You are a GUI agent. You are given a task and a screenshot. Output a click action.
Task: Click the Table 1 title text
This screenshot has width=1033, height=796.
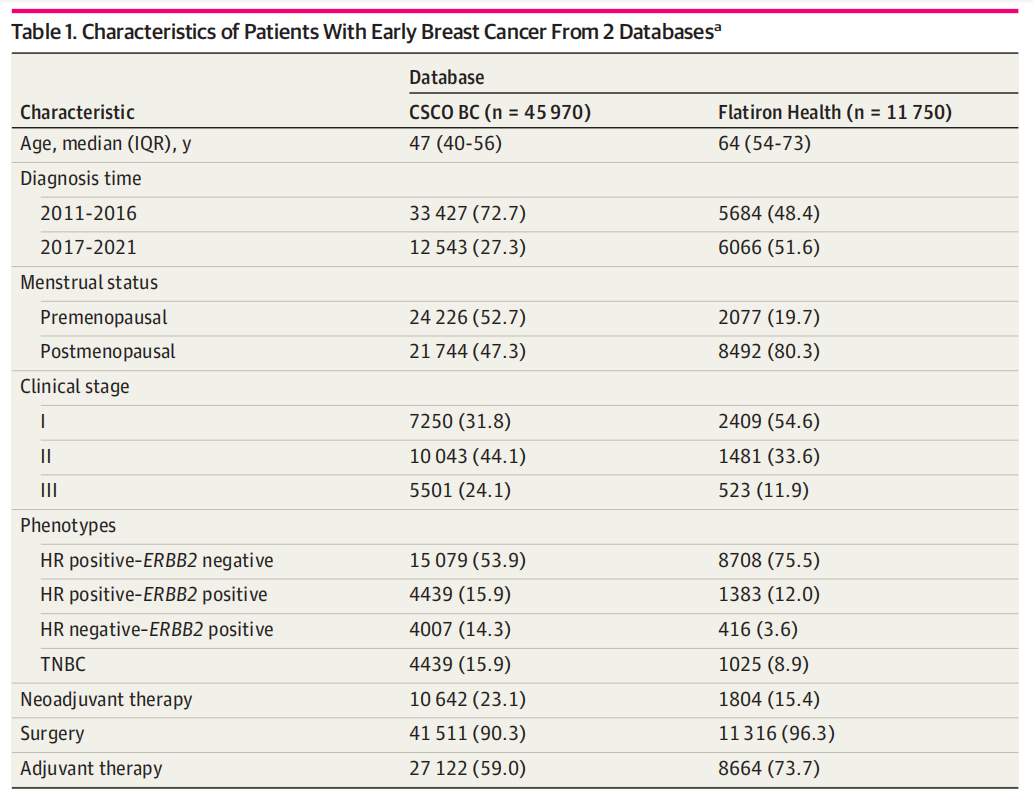click(x=360, y=32)
